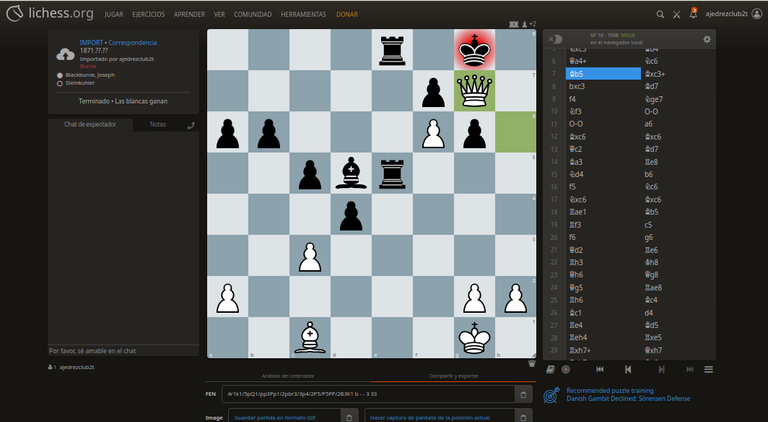Open the ajedrezclub2t user menu
Screen dimensions: 768x422
pyautogui.click(x=733, y=14)
